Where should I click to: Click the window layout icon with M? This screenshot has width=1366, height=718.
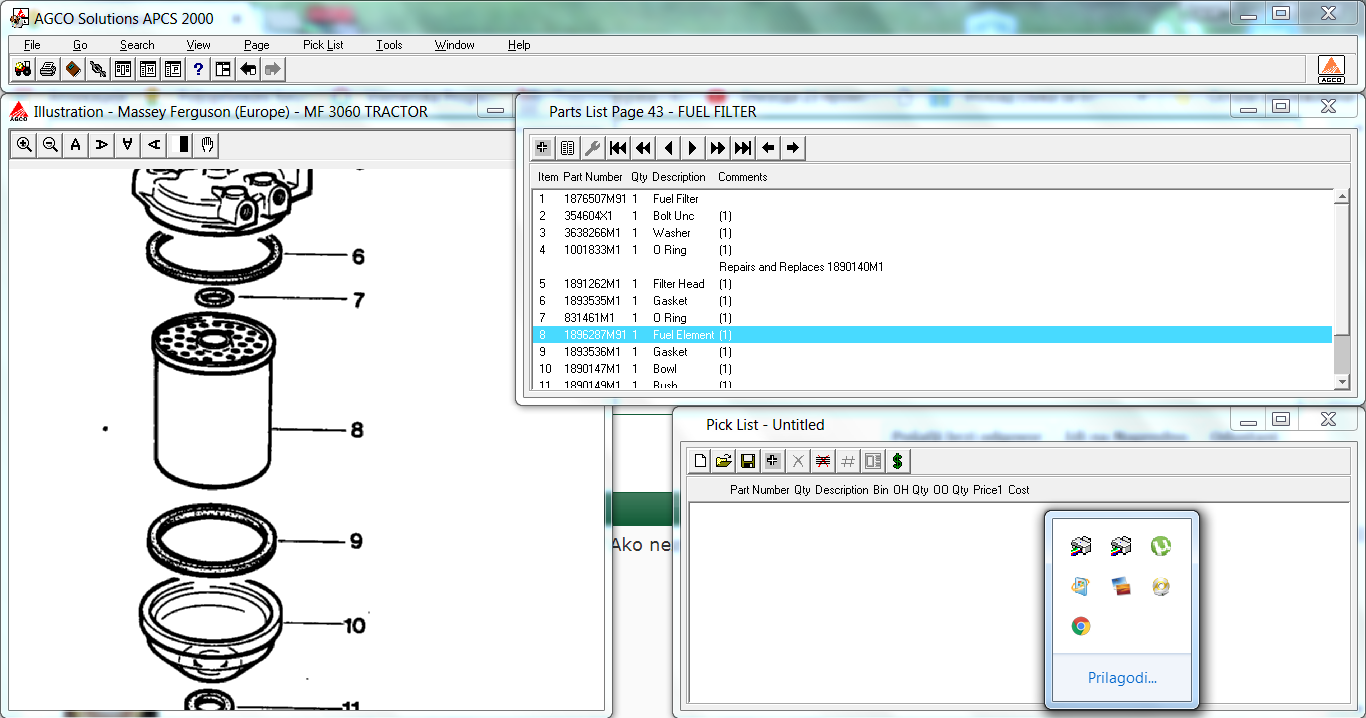[148, 69]
